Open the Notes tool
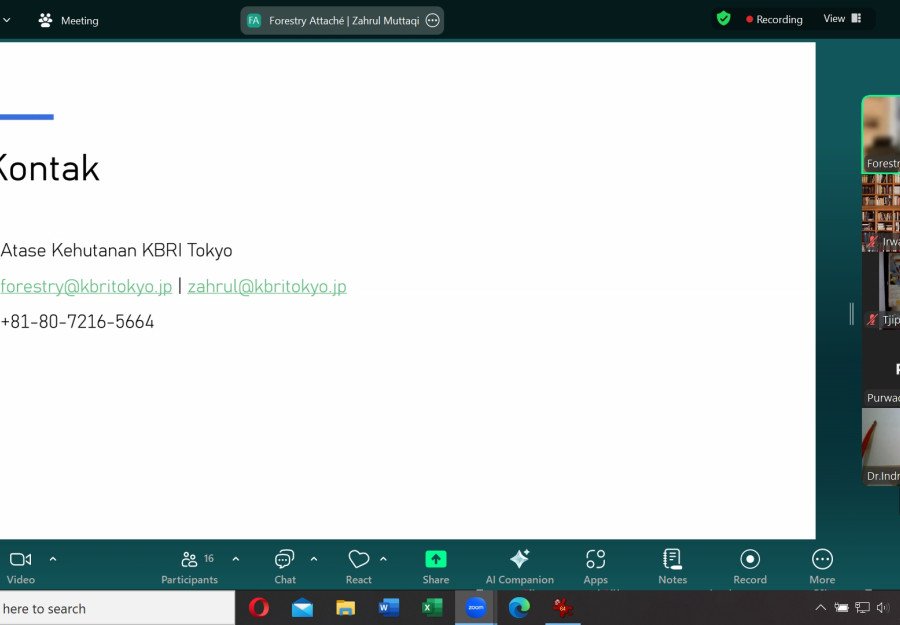The image size is (900, 625). point(673,567)
